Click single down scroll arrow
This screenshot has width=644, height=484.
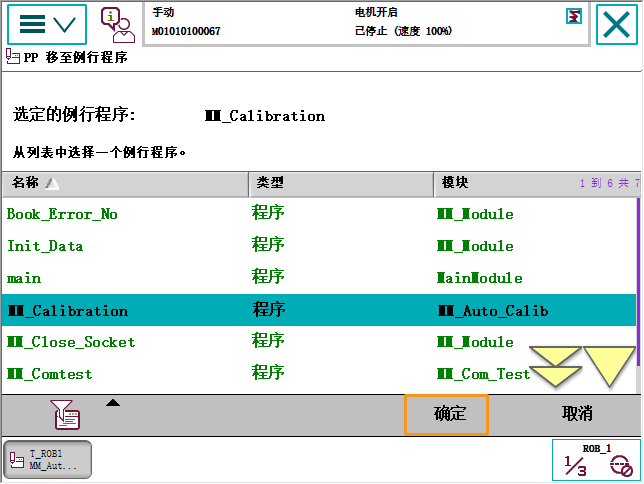[x=610, y=366]
